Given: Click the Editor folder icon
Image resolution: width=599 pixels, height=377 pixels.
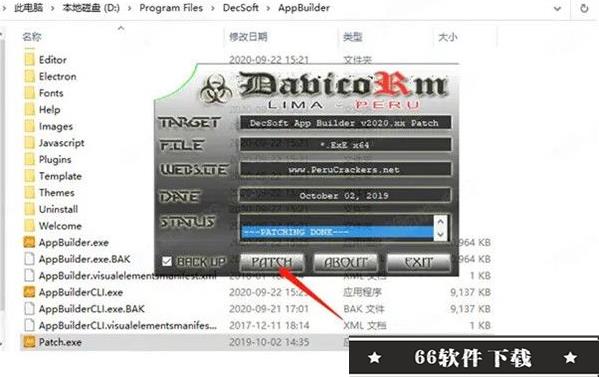Looking at the screenshot, I should point(29,60).
